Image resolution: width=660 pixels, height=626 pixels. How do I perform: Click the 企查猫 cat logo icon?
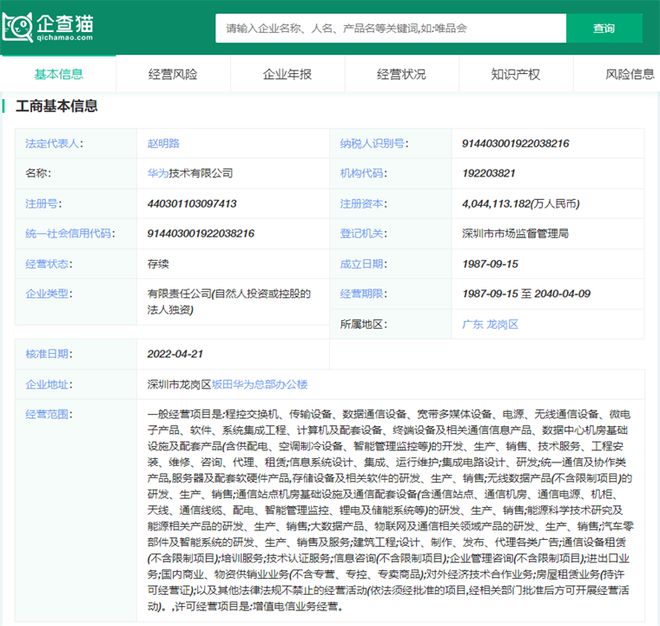18,27
